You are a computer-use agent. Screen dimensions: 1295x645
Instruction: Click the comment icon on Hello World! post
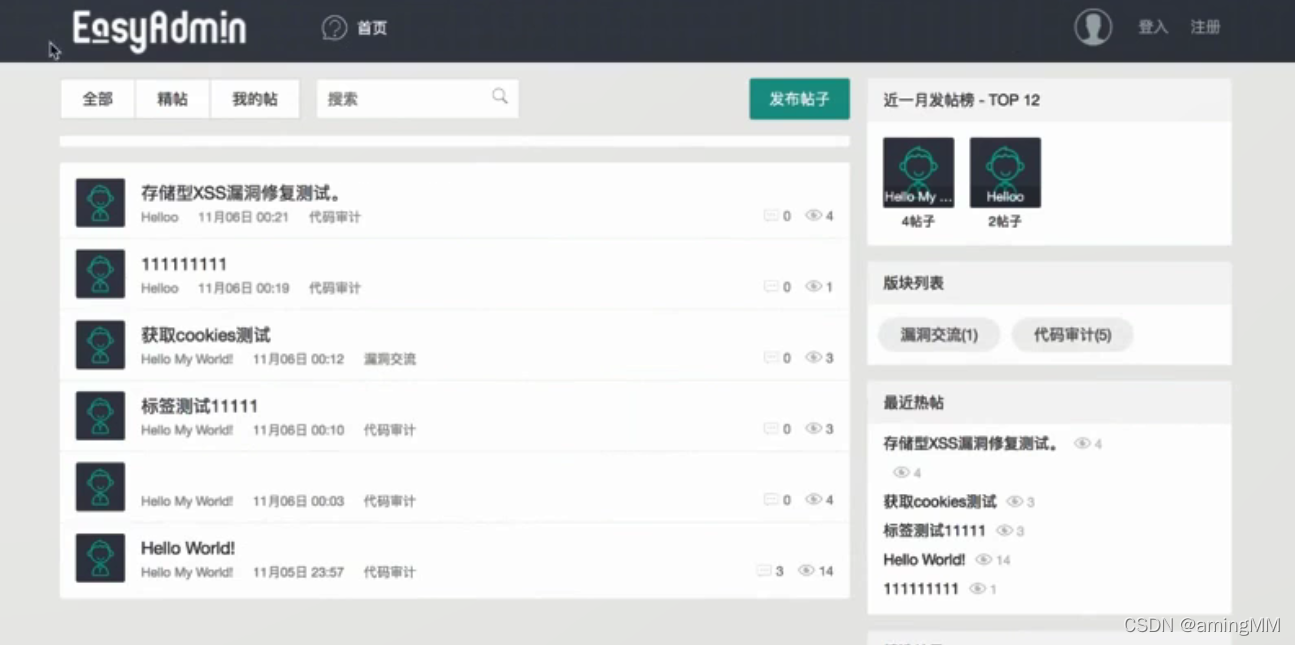pyautogui.click(x=771, y=570)
